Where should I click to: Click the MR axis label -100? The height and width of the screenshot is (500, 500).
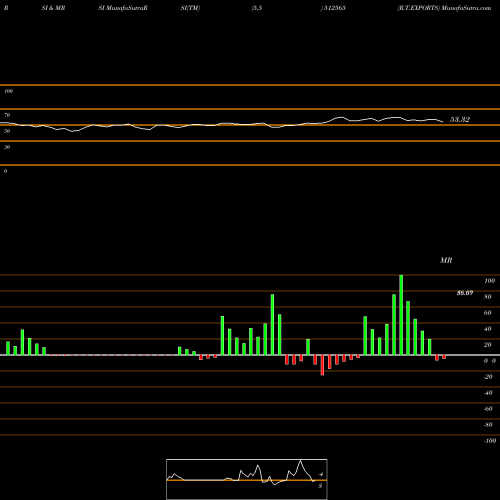point(489,441)
